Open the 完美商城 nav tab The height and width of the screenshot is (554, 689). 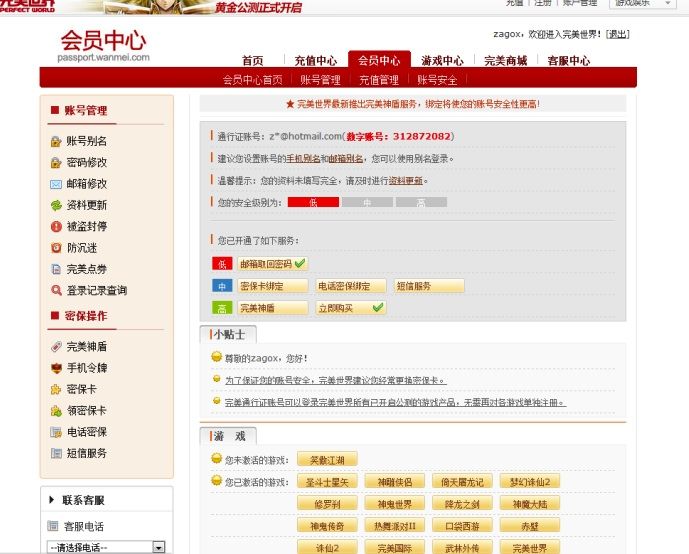(x=505, y=60)
